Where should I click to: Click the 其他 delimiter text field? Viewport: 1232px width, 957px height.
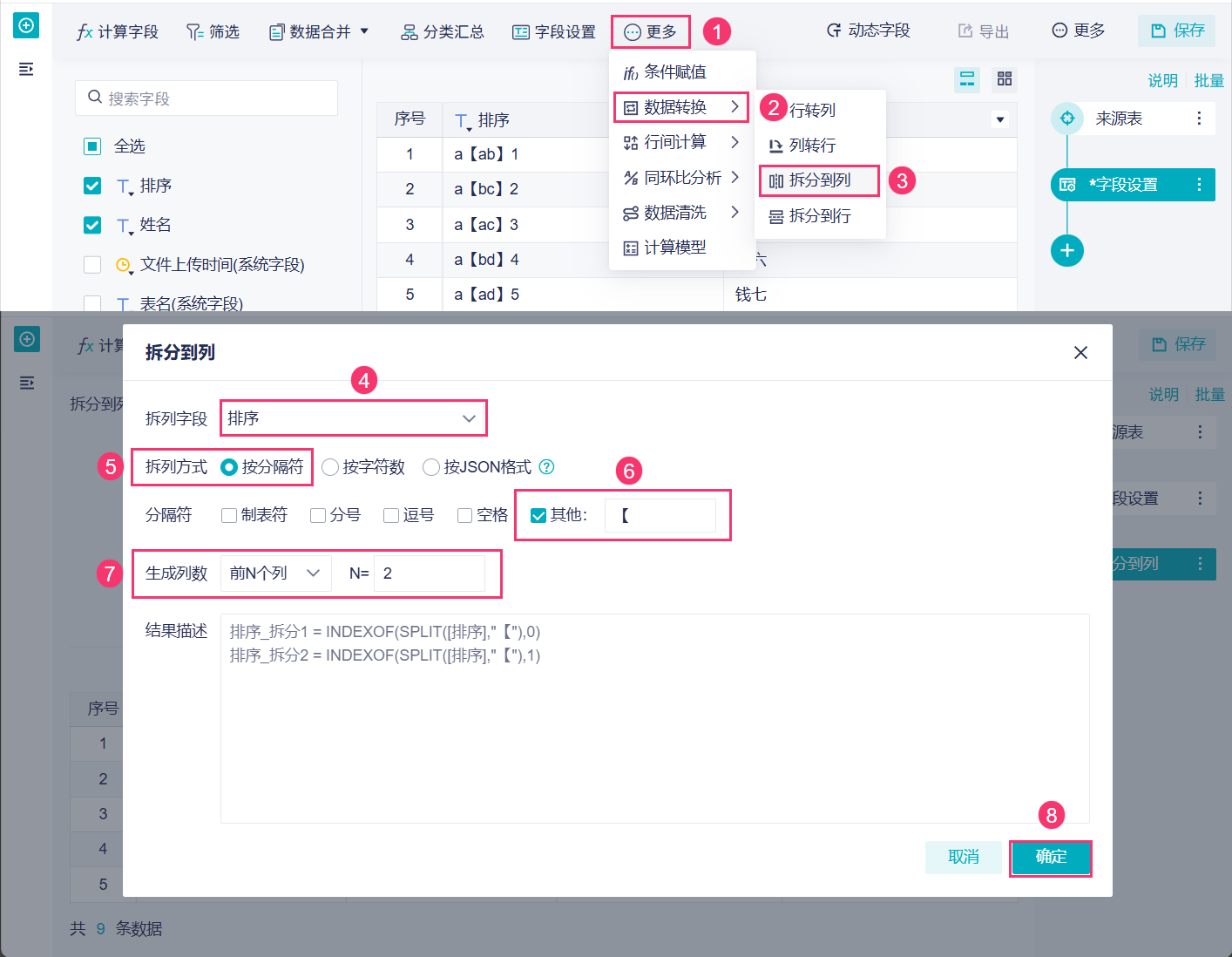(x=660, y=515)
